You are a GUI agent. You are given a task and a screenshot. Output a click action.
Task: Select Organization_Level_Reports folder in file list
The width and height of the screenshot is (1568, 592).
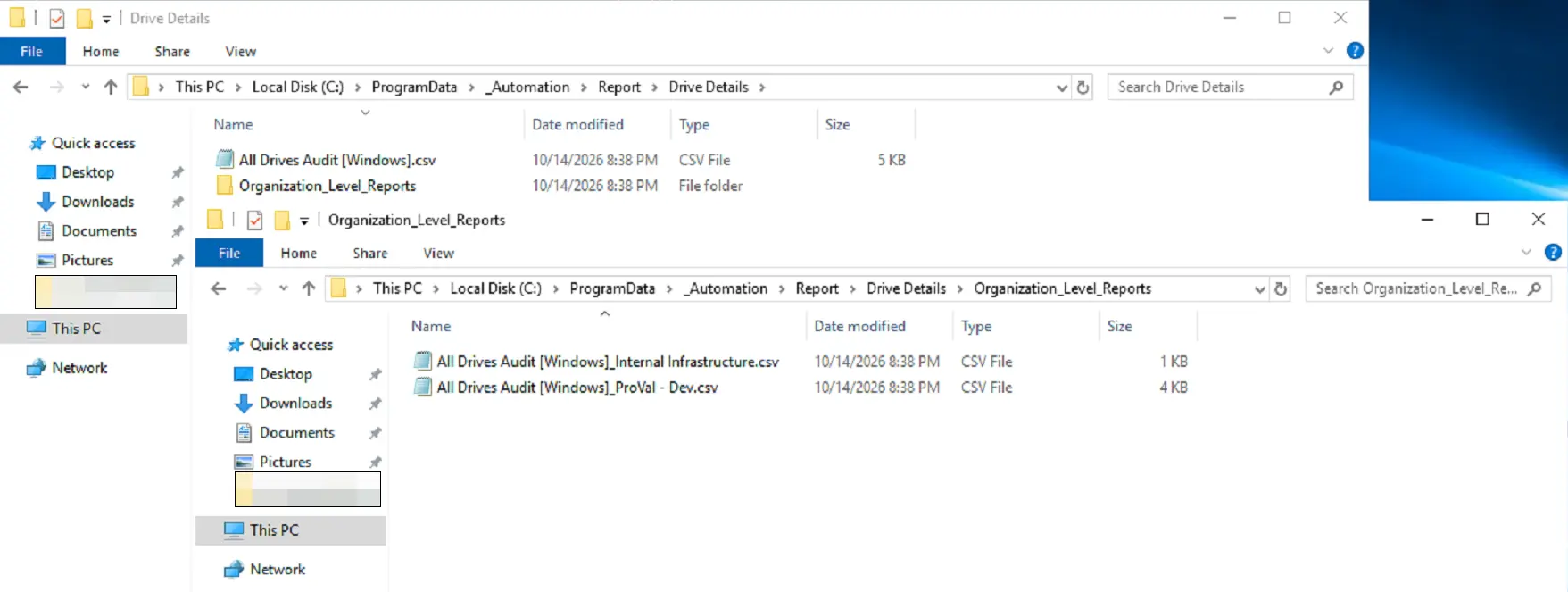click(328, 186)
